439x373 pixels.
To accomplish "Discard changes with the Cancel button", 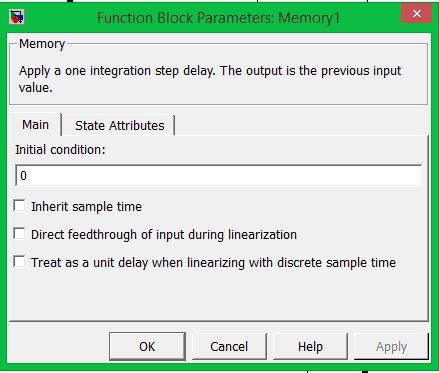I will coord(229,346).
